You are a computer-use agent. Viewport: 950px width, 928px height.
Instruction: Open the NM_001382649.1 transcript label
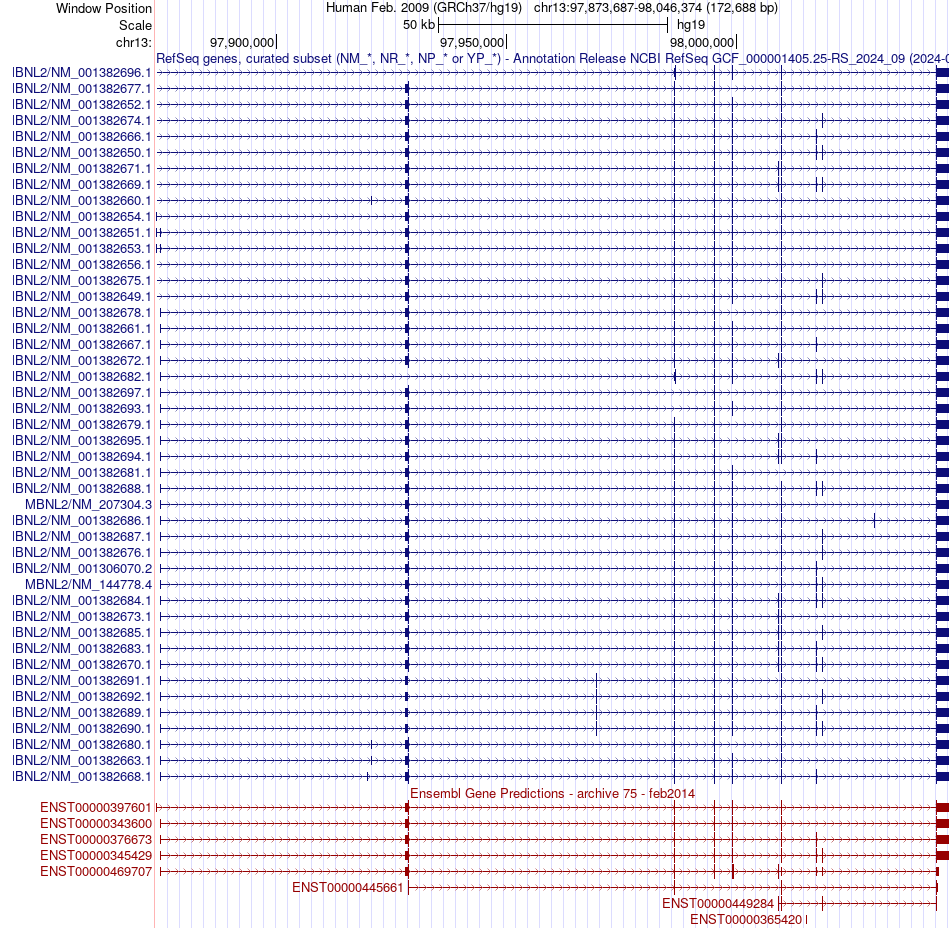[82, 297]
